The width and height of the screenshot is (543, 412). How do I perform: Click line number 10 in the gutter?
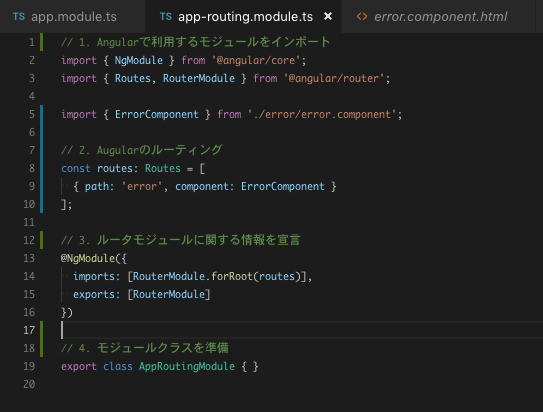(29, 204)
